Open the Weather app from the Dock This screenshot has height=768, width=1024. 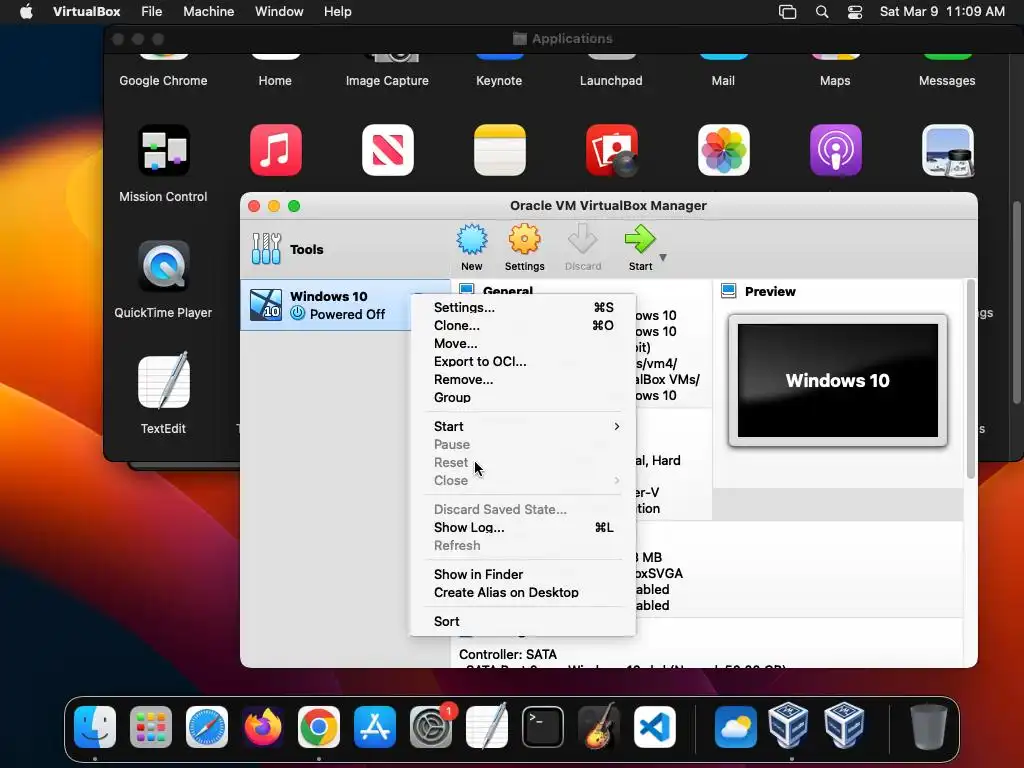click(x=735, y=727)
